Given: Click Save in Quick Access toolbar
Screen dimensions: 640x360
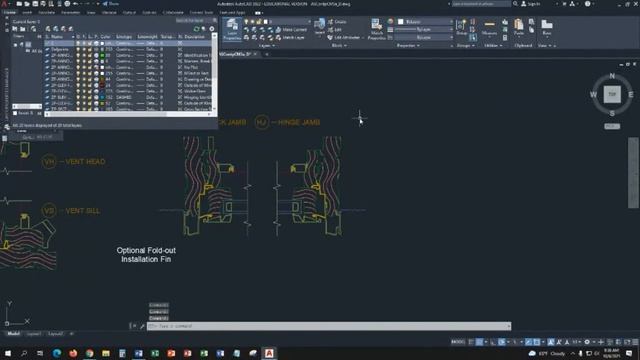Looking at the screenshot, I should coord(35,4).
